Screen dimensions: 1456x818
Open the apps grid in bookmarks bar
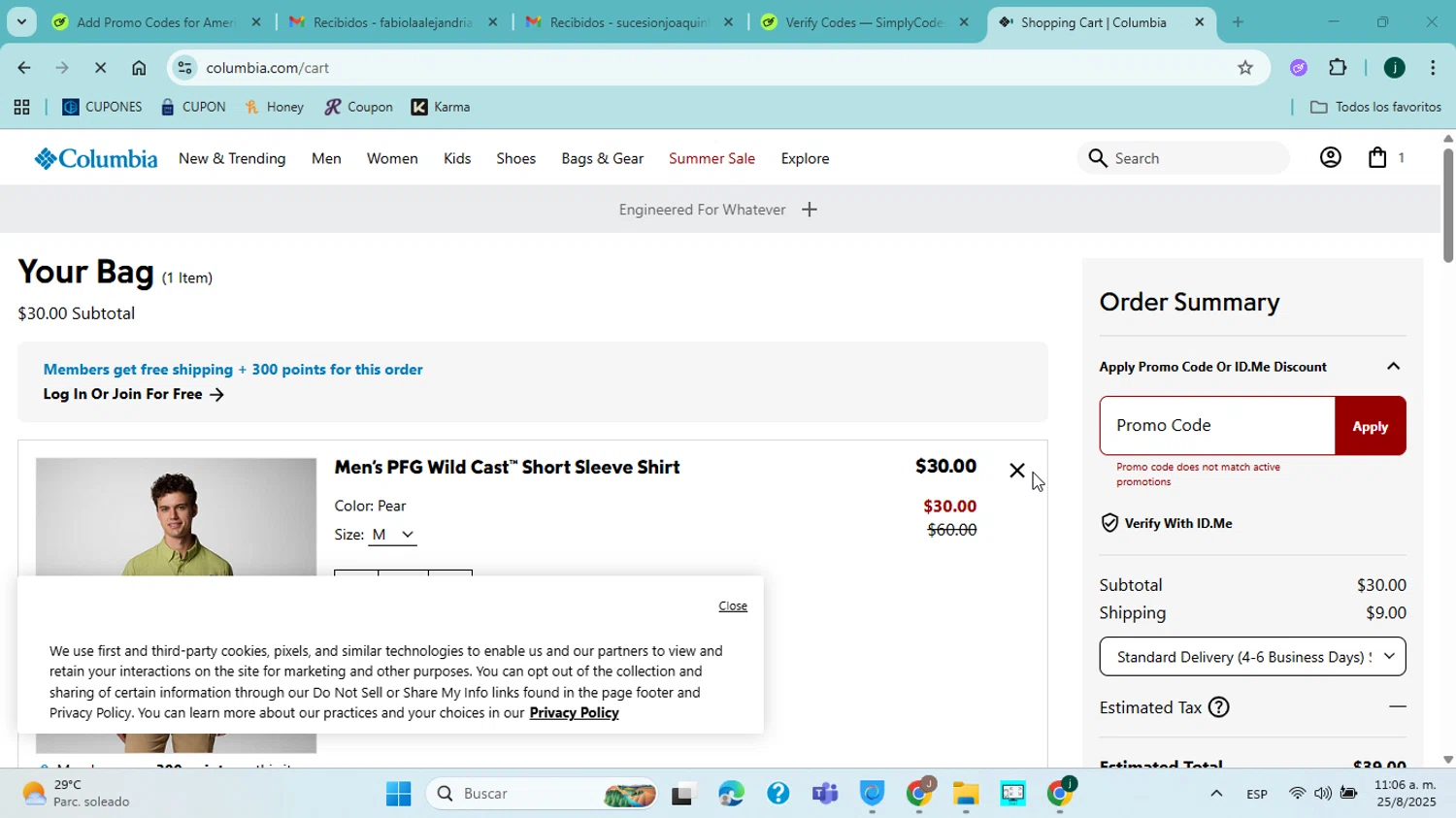coord(21,108)
